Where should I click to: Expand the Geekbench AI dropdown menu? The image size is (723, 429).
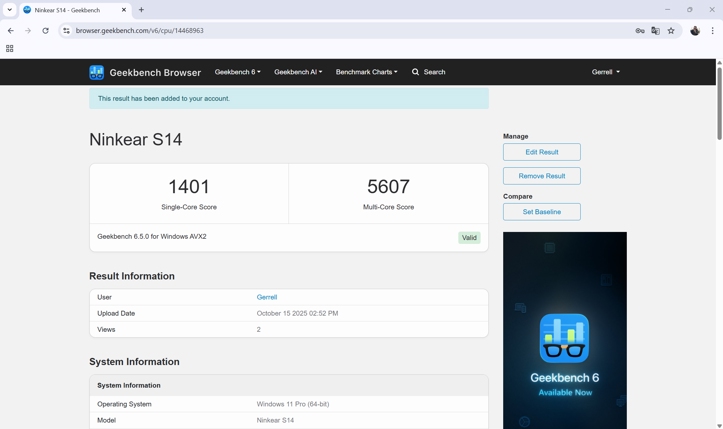tap(298, 72)
